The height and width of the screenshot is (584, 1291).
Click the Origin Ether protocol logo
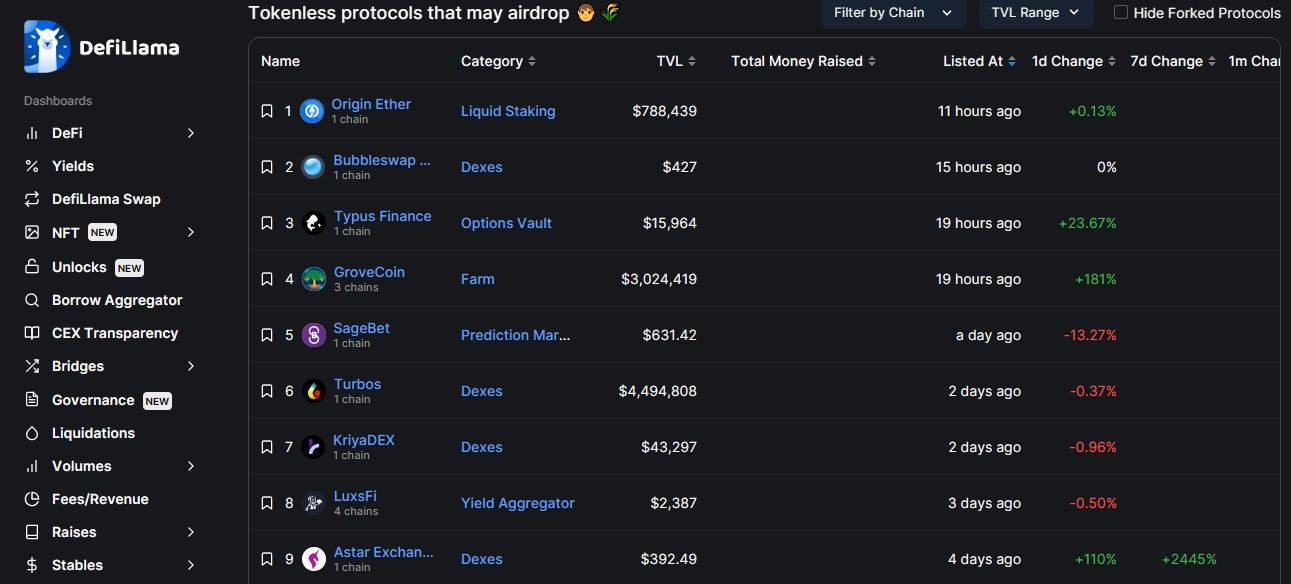pyautogui.click(x=312, y=111)
